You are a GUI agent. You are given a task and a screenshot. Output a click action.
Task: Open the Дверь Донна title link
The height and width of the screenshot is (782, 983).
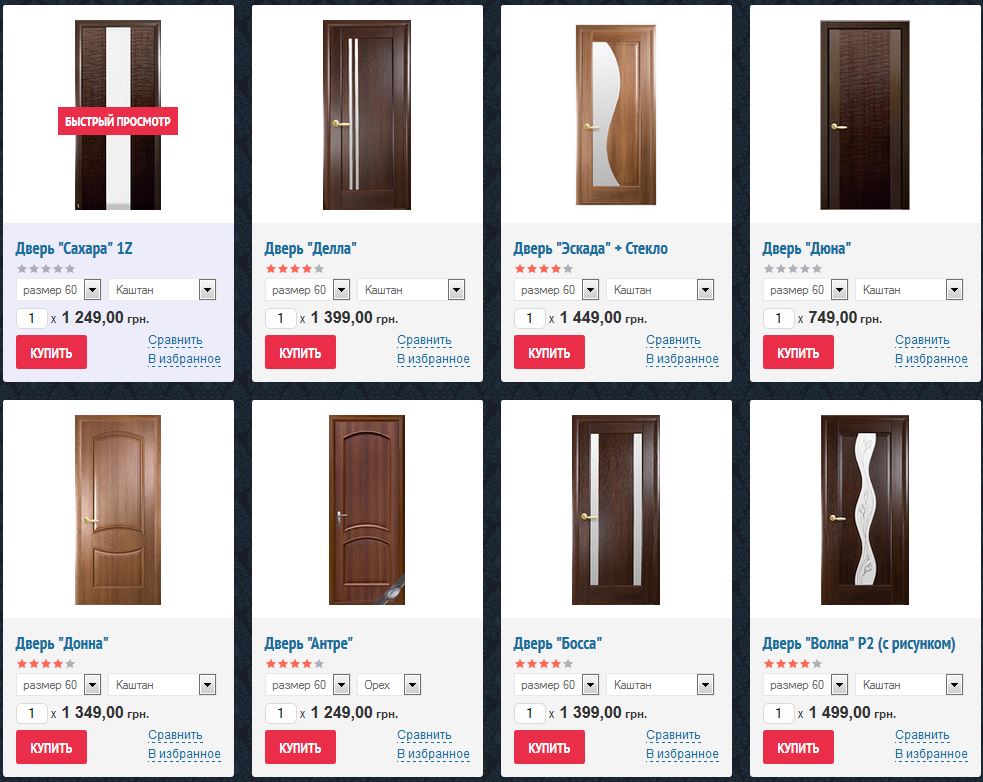tap(62, 643)
